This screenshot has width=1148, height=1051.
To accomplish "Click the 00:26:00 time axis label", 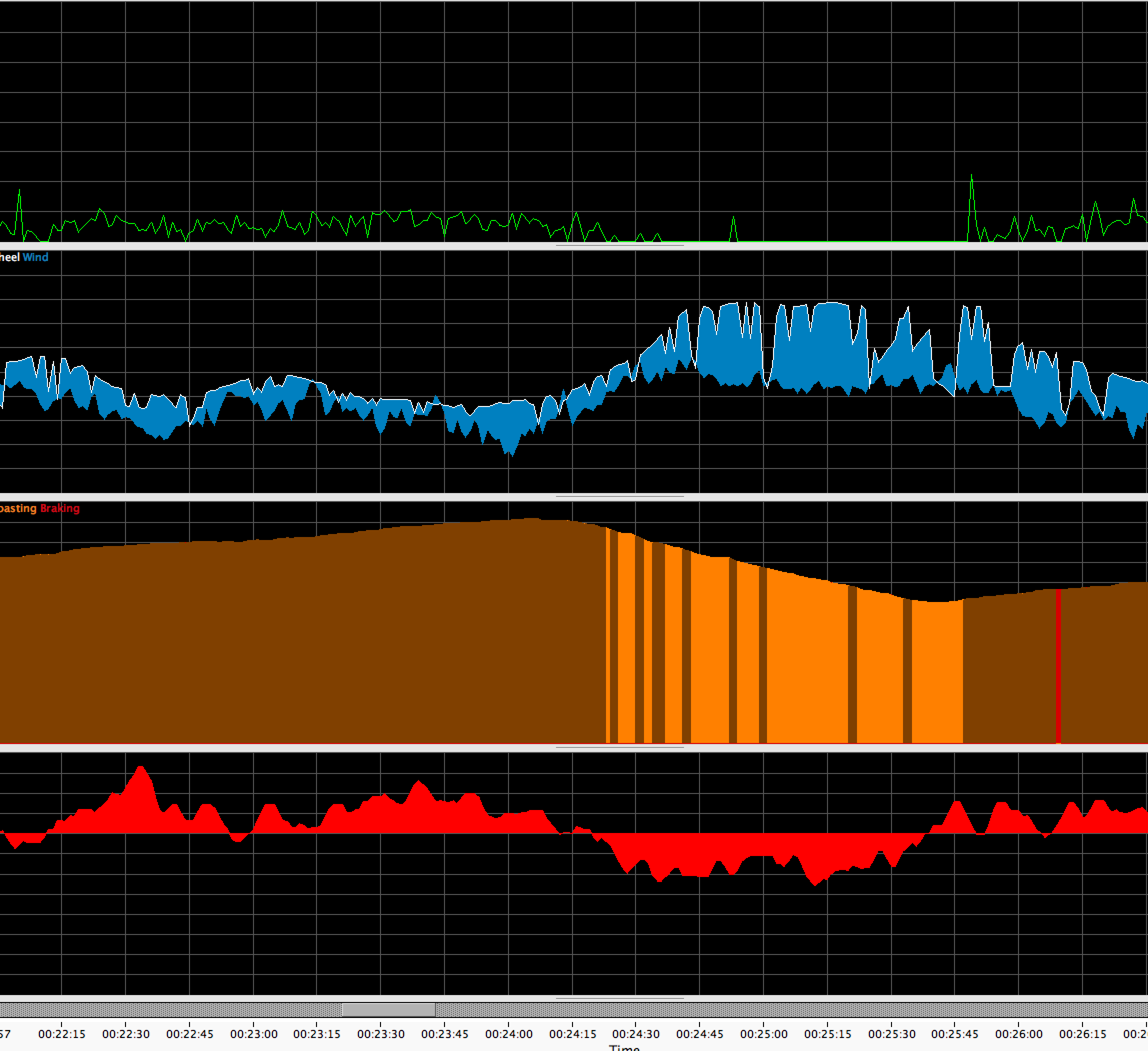I will coord(1018,1034).
